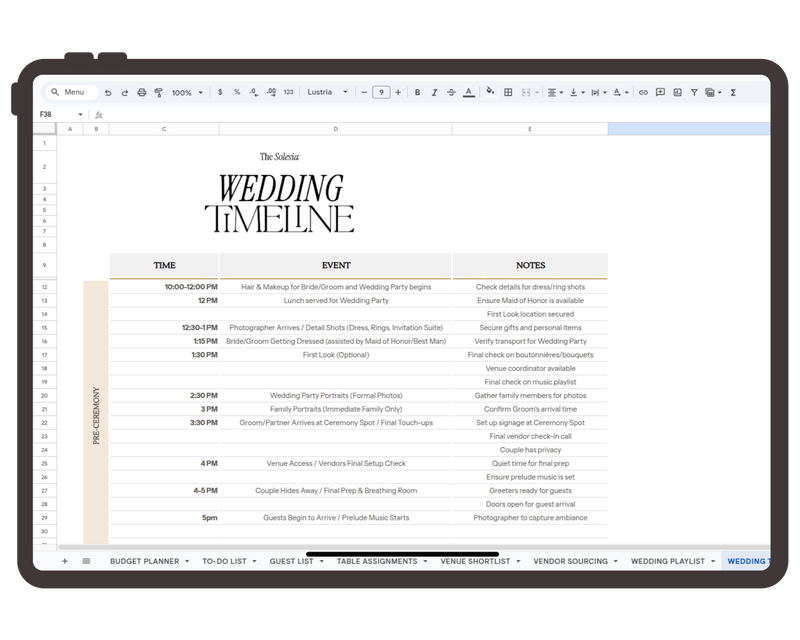Click the Functions sigma icon
The width and height of the screenshot is (800, 640).
733,92
